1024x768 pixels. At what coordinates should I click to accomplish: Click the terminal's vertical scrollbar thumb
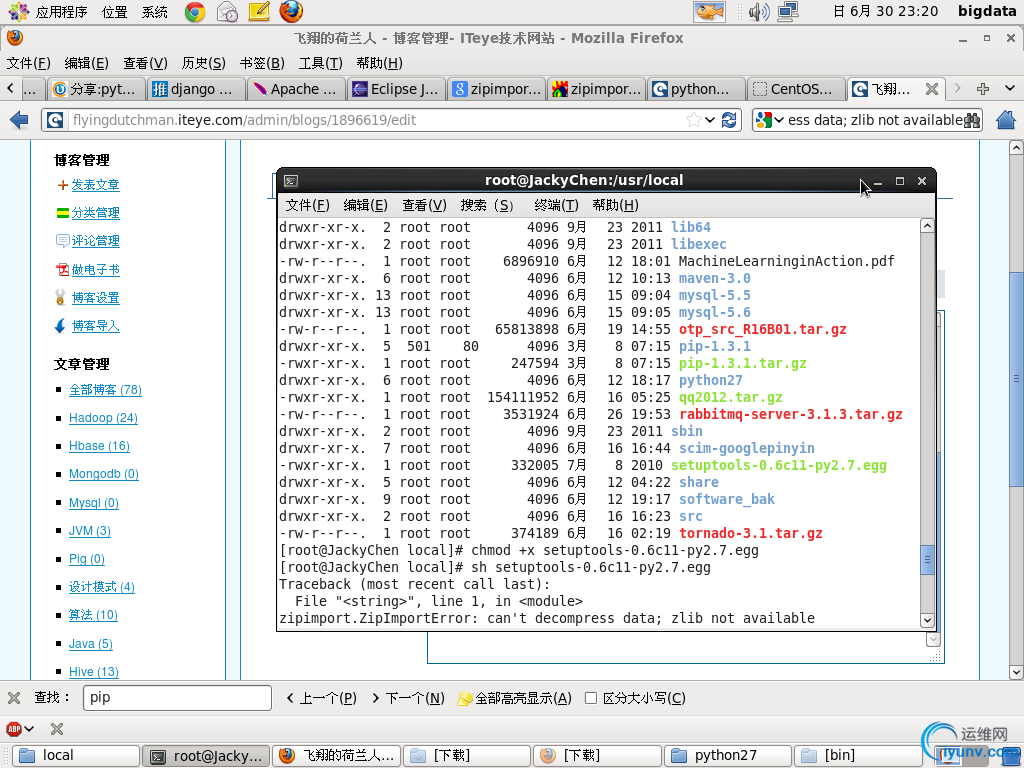927,560
